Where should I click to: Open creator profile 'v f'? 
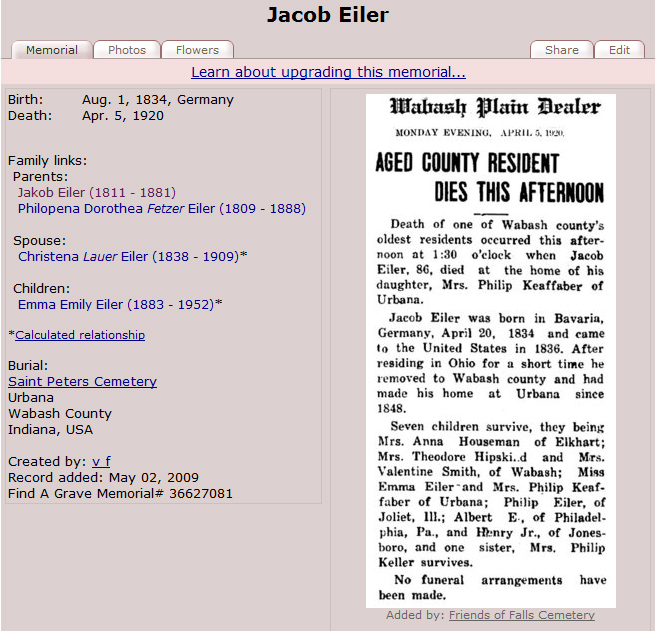point(101,461)
